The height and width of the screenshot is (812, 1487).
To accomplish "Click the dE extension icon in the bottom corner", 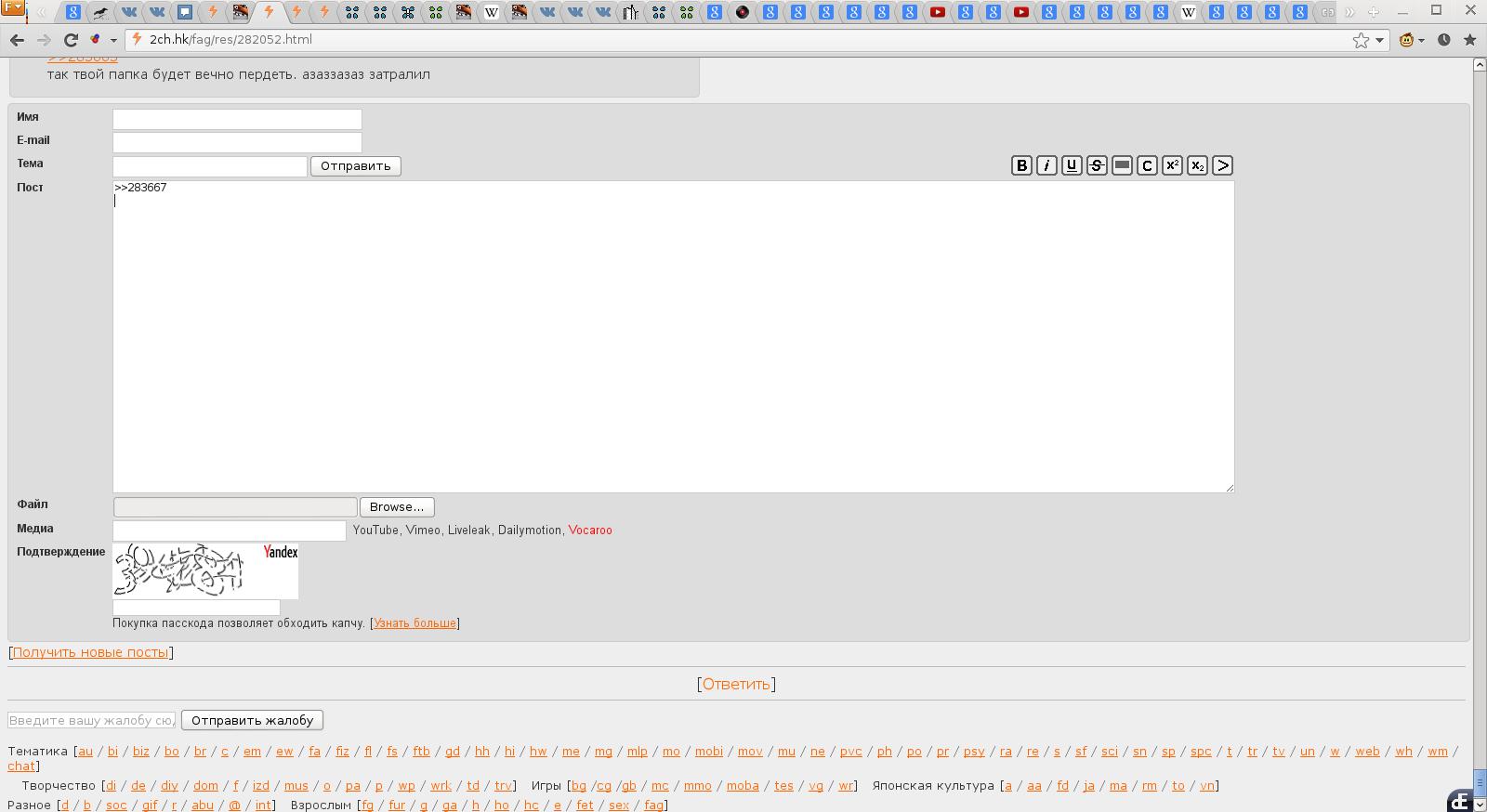I will [1460, 801].
